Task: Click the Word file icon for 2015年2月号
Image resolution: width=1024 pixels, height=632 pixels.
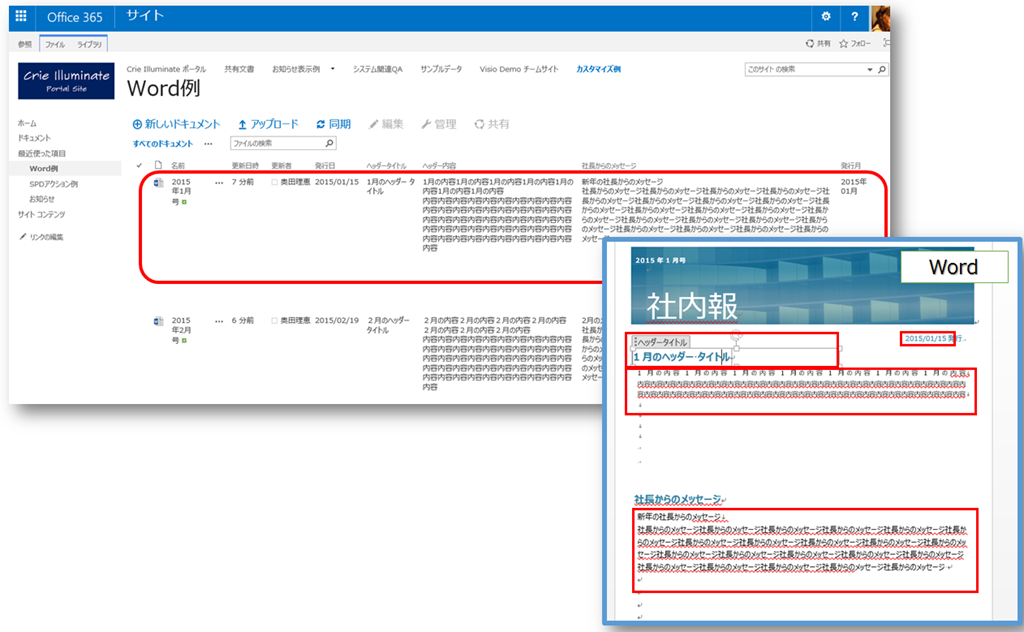Action: tap(158, 321)
